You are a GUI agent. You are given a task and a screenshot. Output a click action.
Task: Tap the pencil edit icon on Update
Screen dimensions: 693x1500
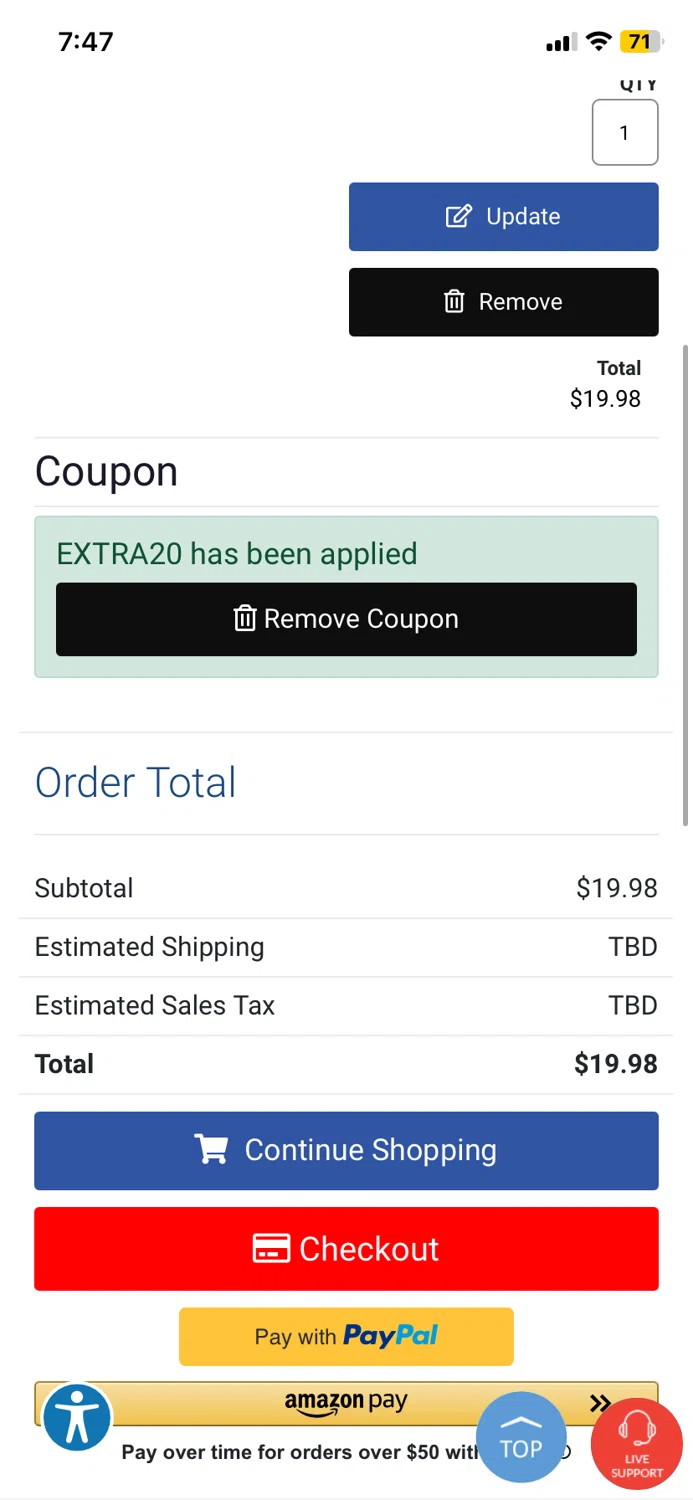tap(458, 217)
